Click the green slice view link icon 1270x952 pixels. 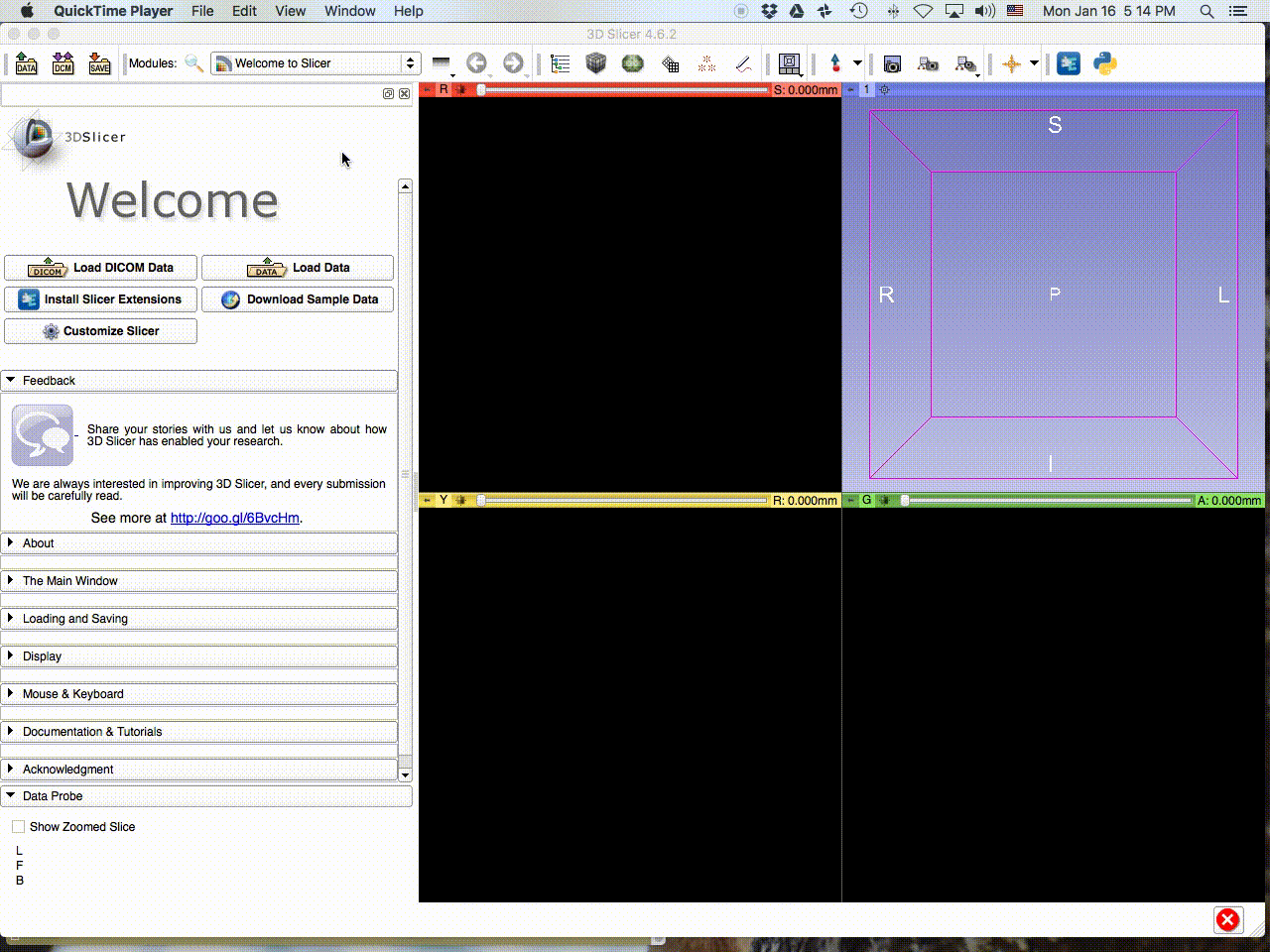click(x=884, y=501)
